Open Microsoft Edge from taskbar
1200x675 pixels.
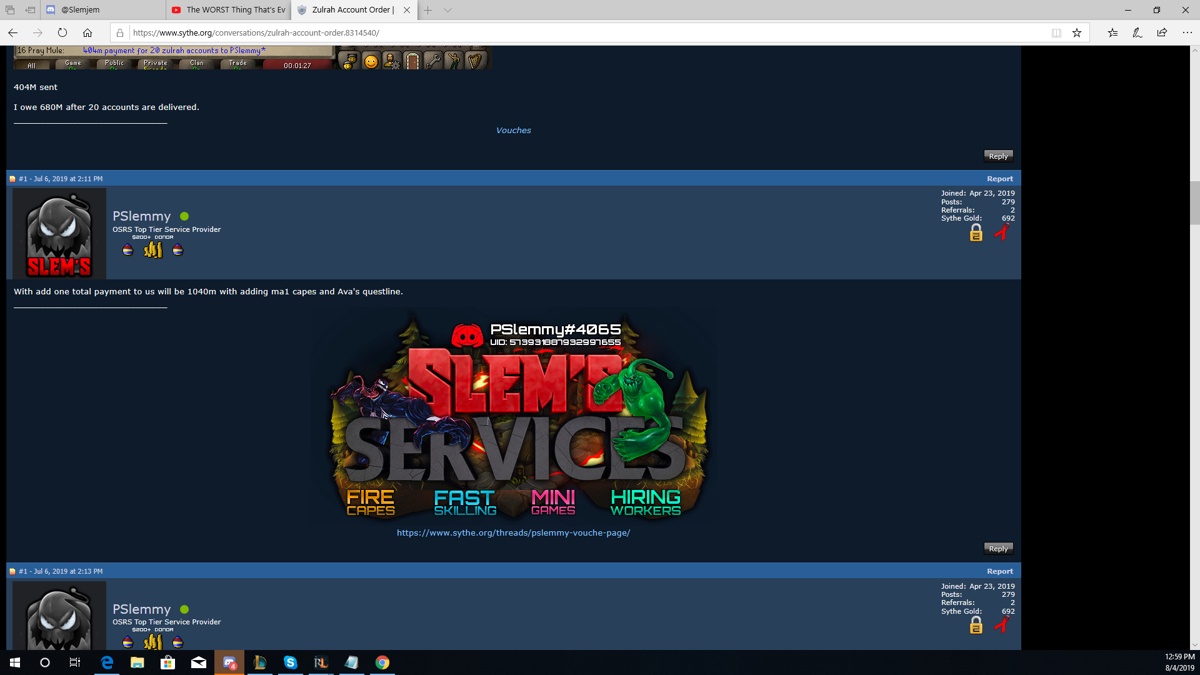coord(107,662)
